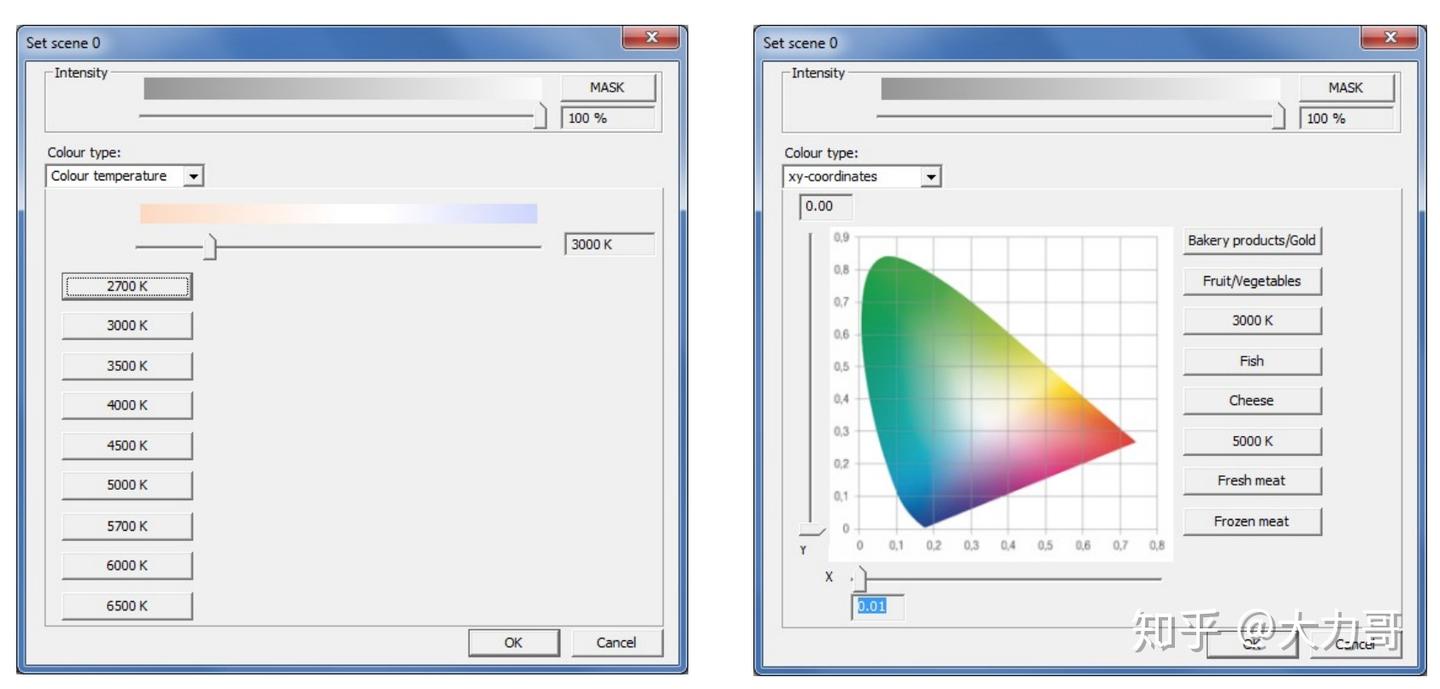Screen dimensions: 1440x689
Task: Click the colour temperature slider thumb
Action: pos(209,247)
